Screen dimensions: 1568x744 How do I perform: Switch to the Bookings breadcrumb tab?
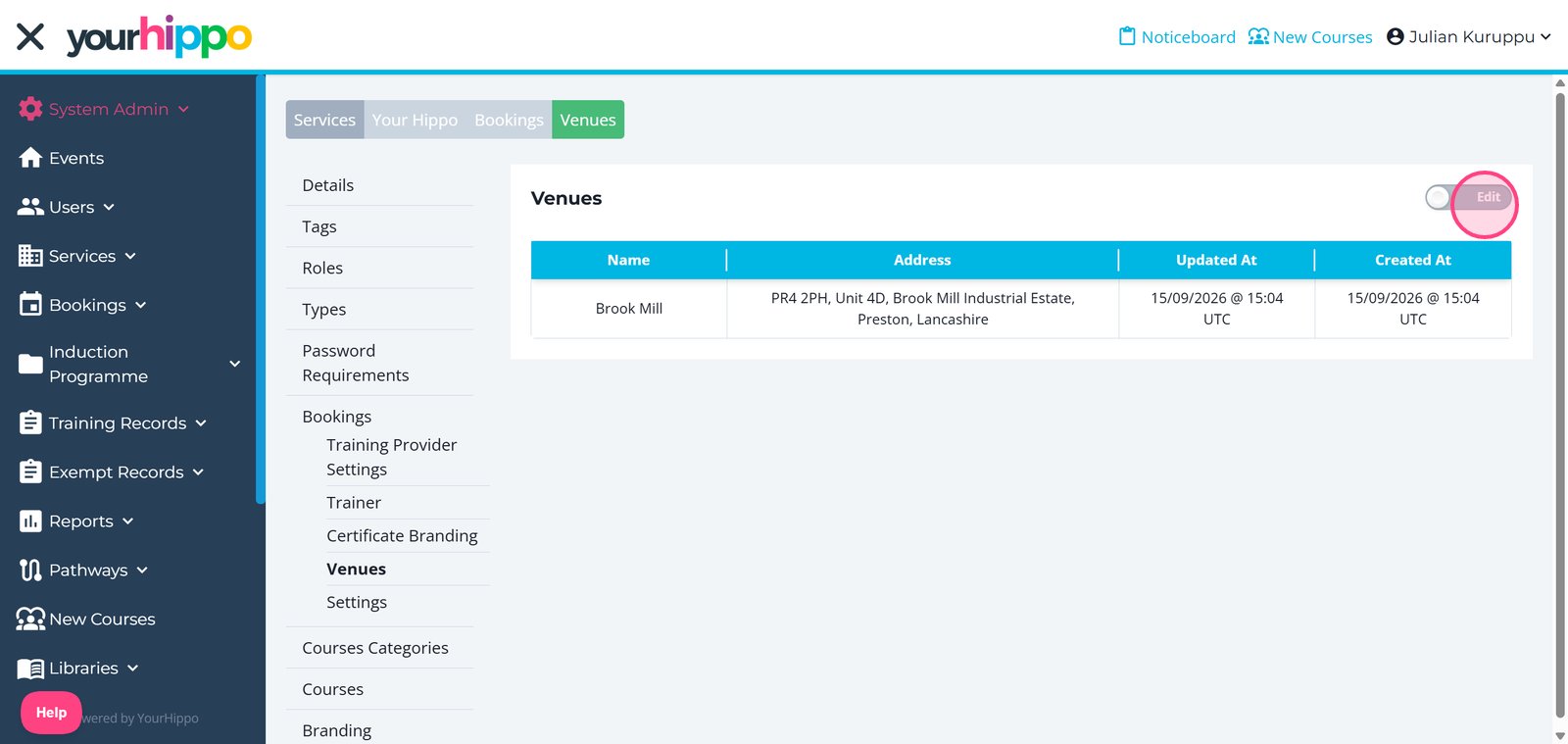click(509, 120)
